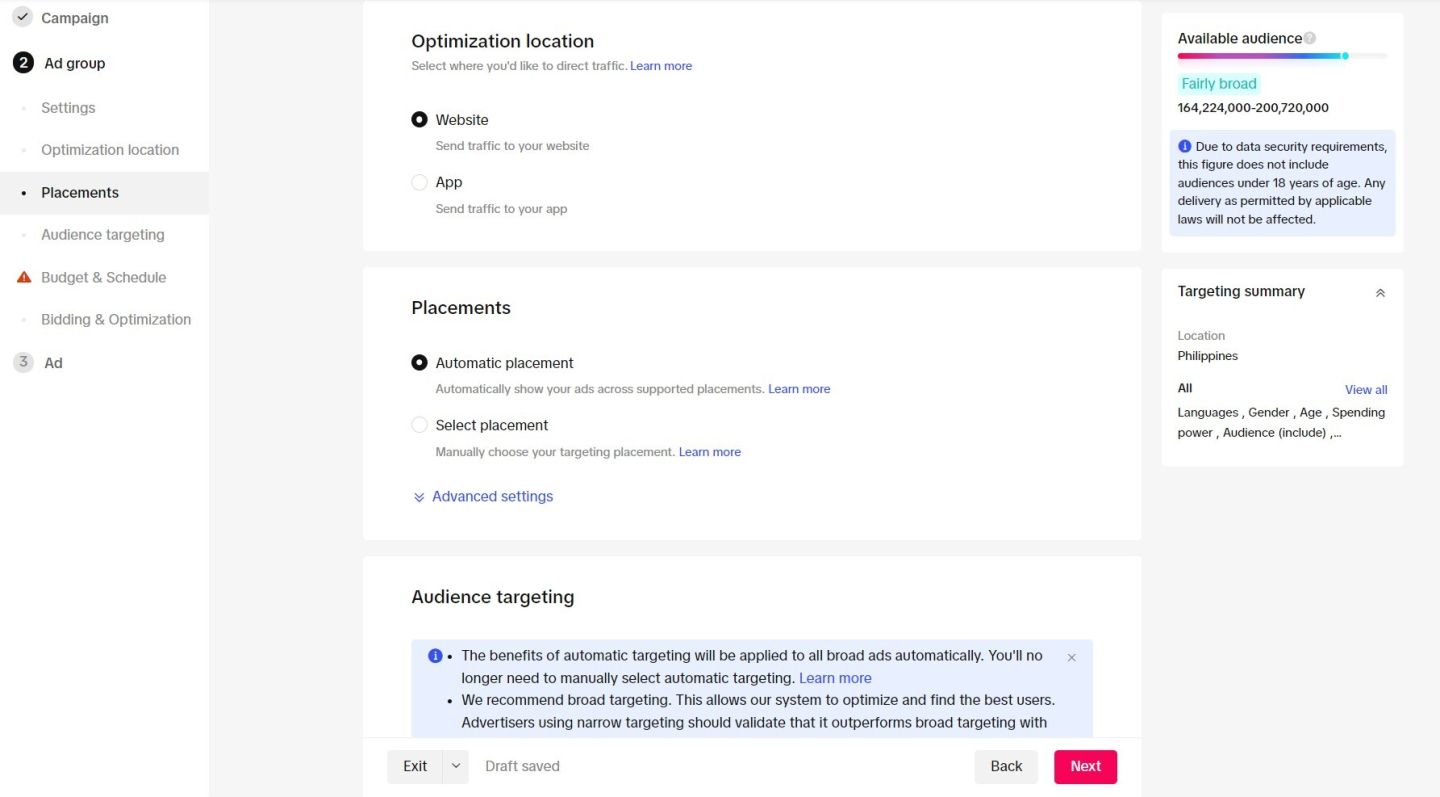The width and height of the screenshot is (1440, 797).
Task: Click the Available audience help question-mark icon
Action: [x=1310, y=39]
